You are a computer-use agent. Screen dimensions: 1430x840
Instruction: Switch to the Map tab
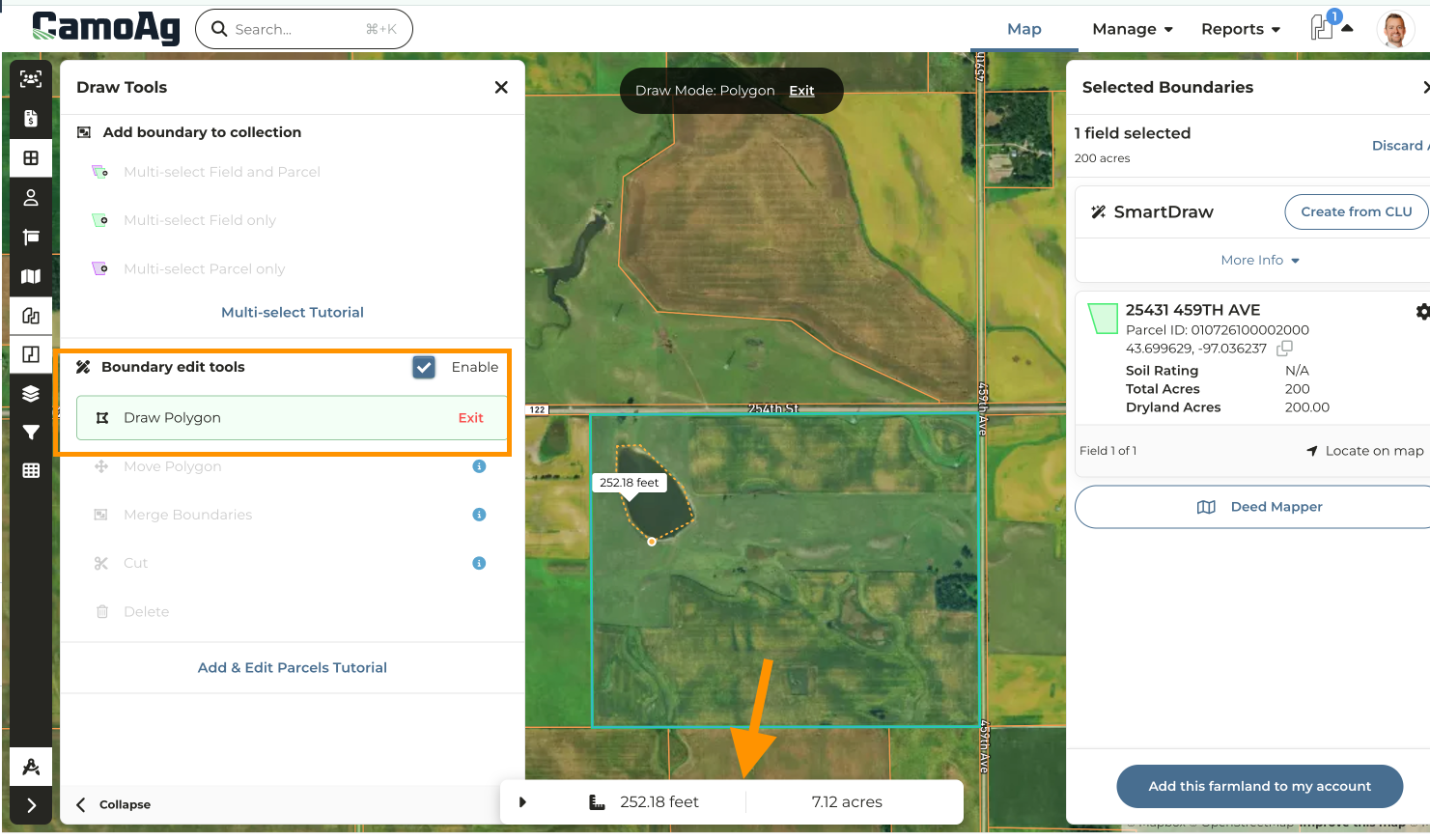(1023, 29)
